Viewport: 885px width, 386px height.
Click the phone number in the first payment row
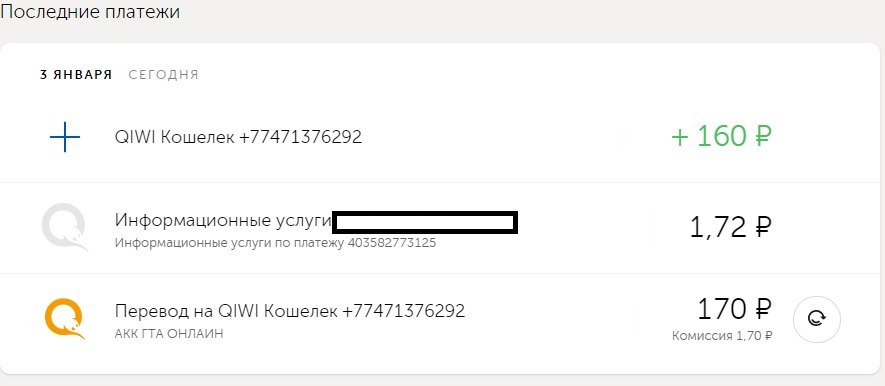300,137
